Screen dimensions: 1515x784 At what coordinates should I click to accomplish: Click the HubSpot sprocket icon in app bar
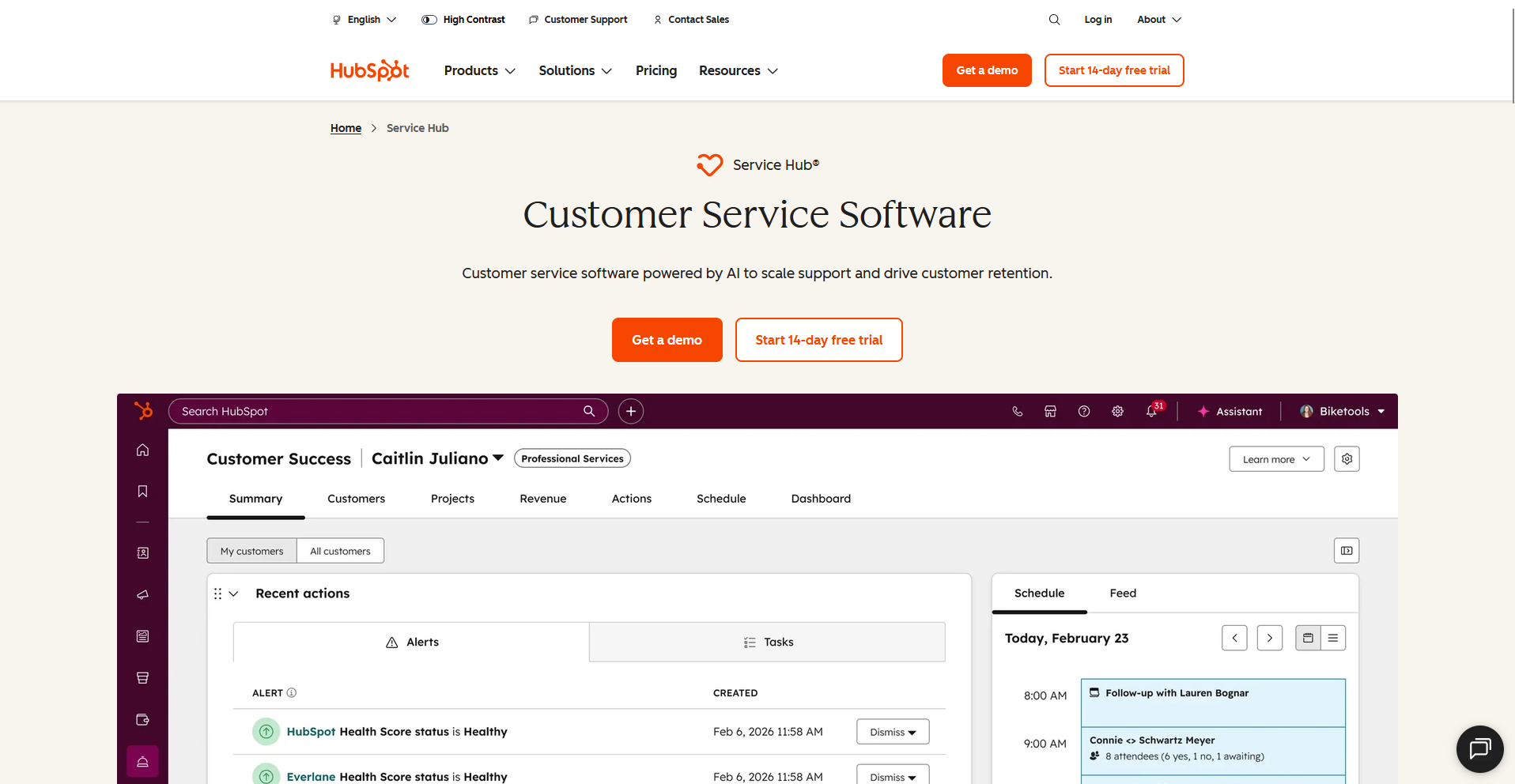coord(143,411)
